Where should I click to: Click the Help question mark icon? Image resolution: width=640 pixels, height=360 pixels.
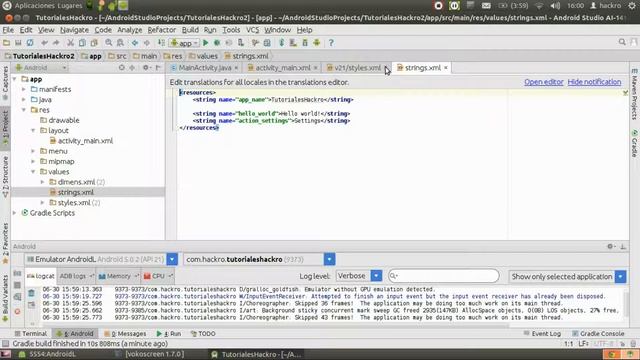coord(331,42)
